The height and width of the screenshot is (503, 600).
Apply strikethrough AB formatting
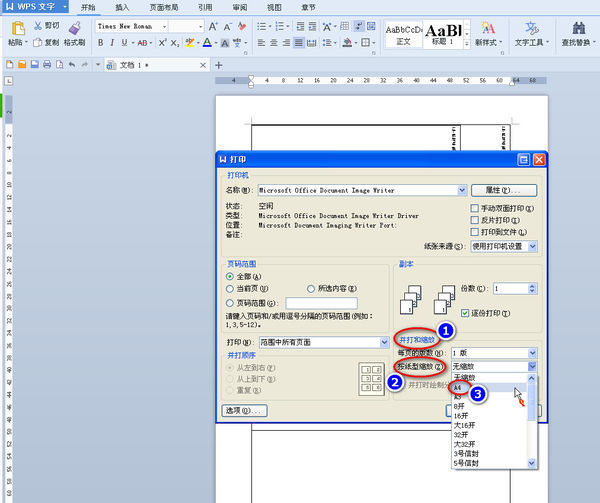point(142,43)
